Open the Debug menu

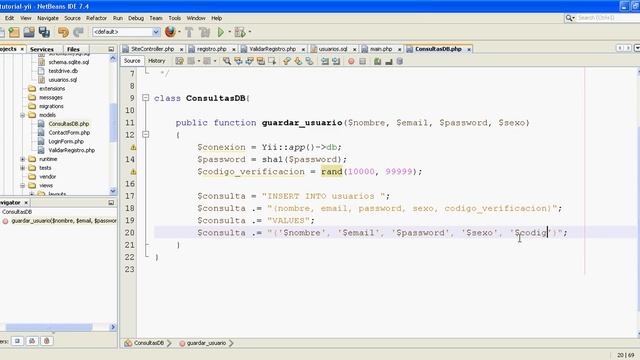pyautogui.click(x=136, y=18)
